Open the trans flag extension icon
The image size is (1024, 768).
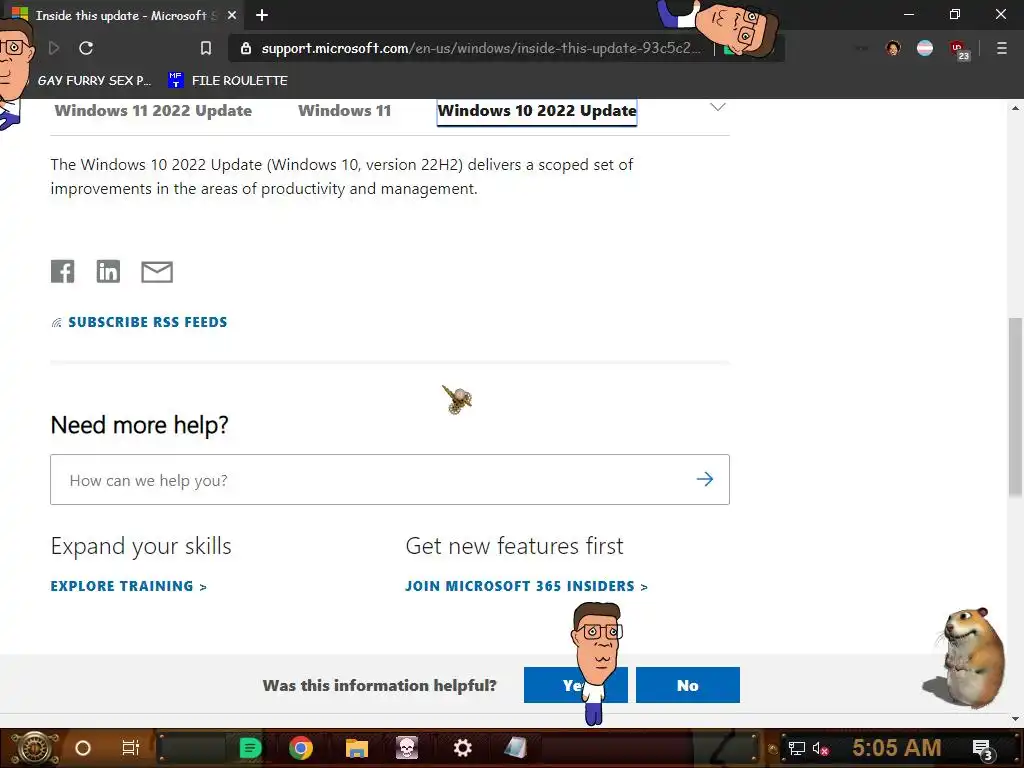click(x=925, y=48)
